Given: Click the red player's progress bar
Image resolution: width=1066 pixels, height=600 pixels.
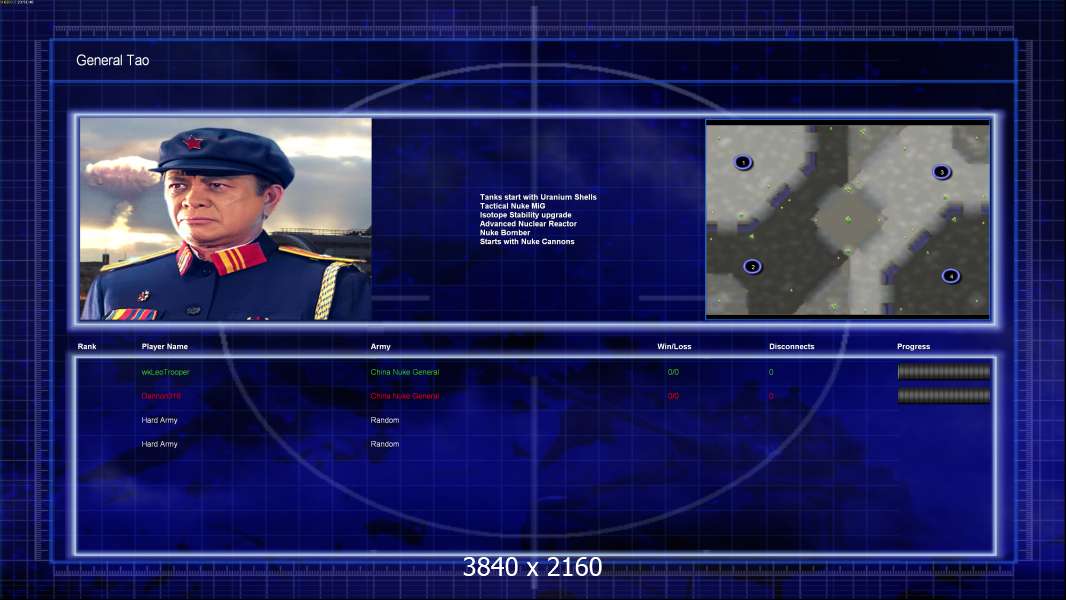Looking at the screenshot, I should click(944, 395).
